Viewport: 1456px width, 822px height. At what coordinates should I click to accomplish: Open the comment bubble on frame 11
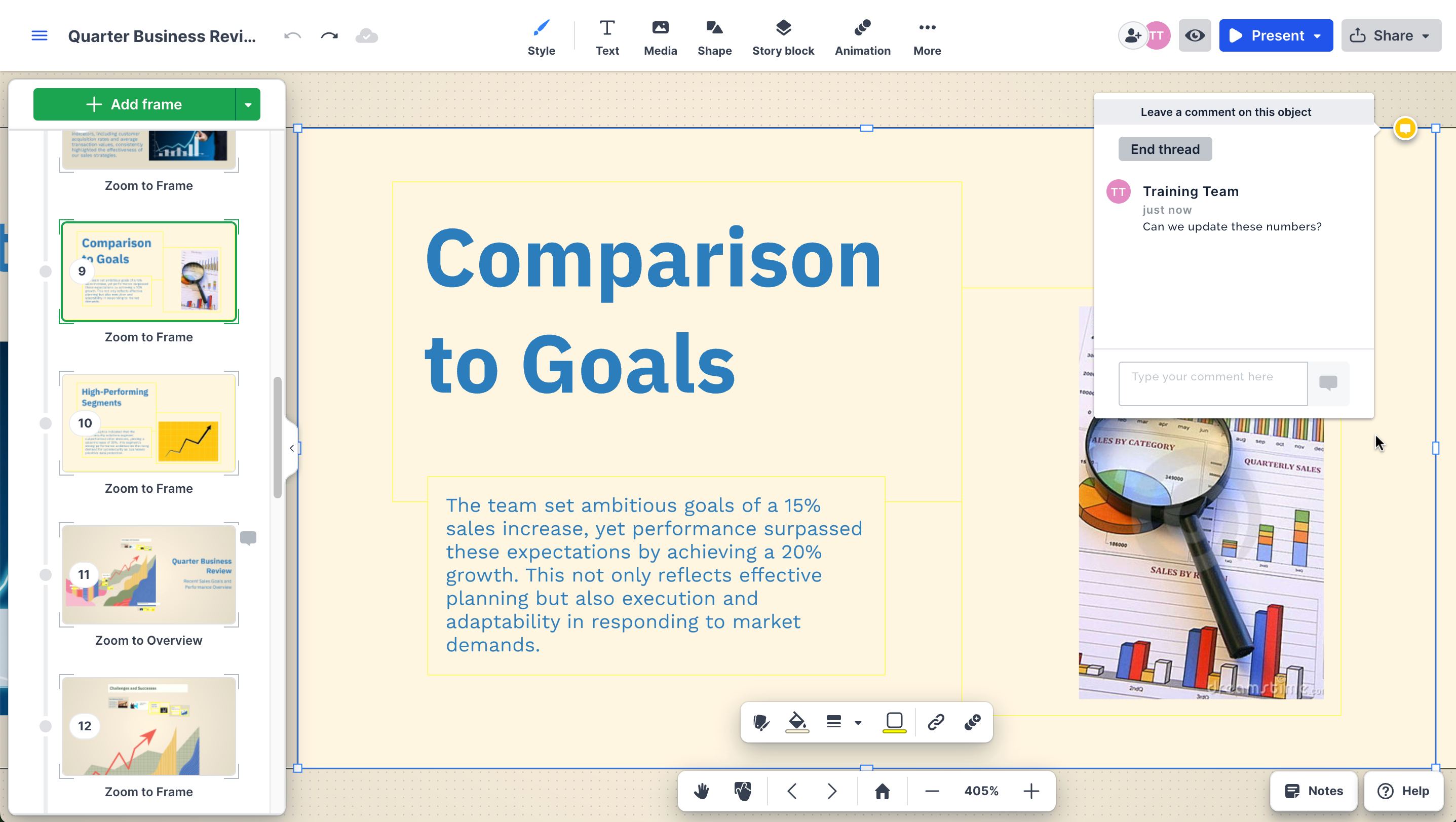(x=248, y=537)
